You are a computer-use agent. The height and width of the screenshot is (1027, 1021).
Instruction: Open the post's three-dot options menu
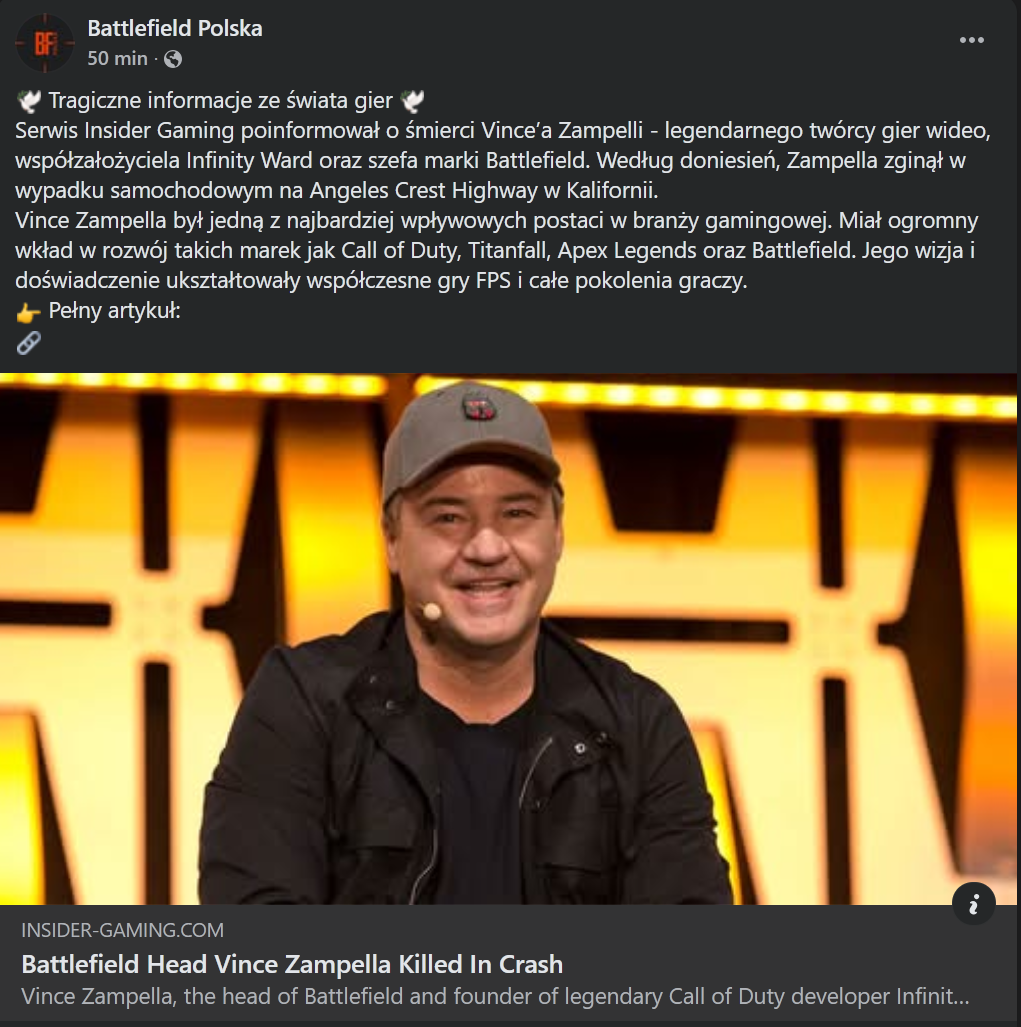pos(971,40)
